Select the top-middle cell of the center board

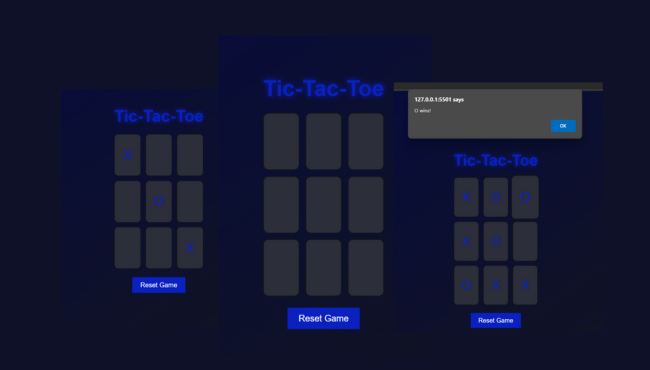click(323, 141)
